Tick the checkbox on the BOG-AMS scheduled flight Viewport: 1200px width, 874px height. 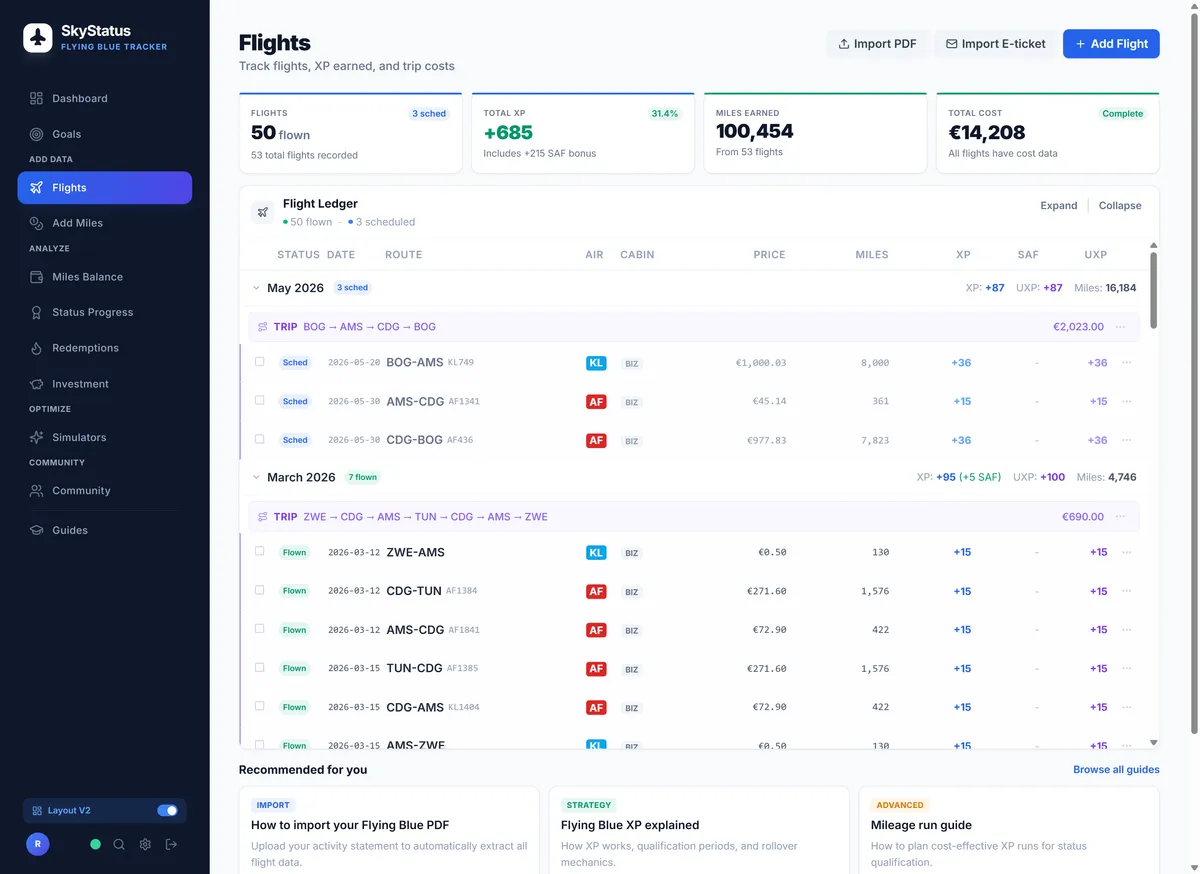coord(260,362)
